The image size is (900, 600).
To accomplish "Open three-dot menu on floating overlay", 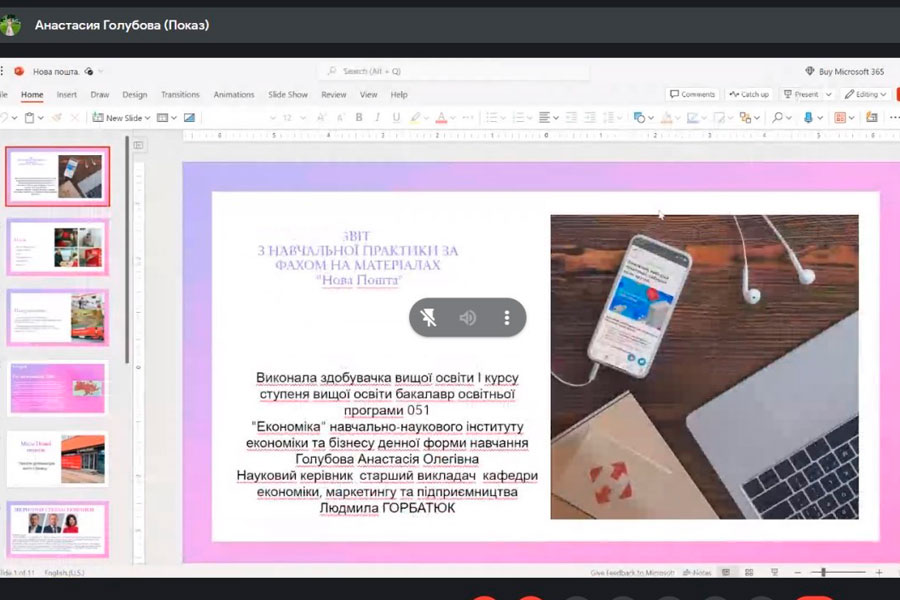I will 507,318.
